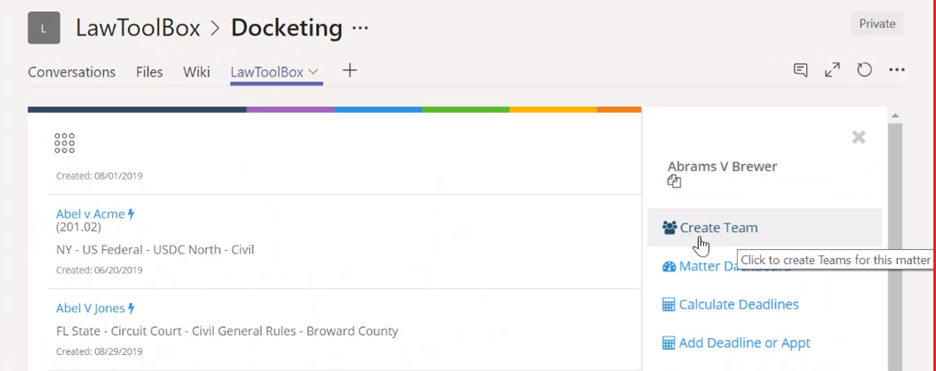Click the LawToolBox team avatar icon
Image resolution: width=936 pixels, height=371 pixels.
(x=44, y=27)
